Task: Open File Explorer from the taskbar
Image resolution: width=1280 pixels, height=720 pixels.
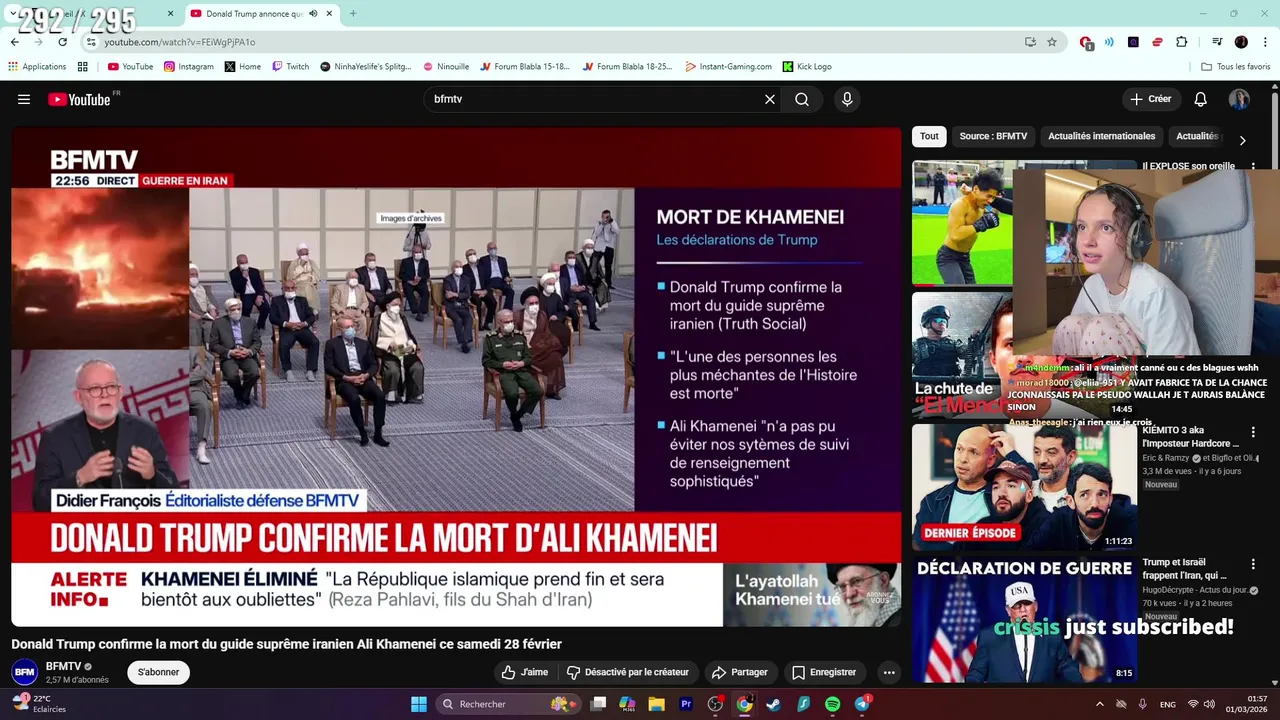Action: coord(656,704)
